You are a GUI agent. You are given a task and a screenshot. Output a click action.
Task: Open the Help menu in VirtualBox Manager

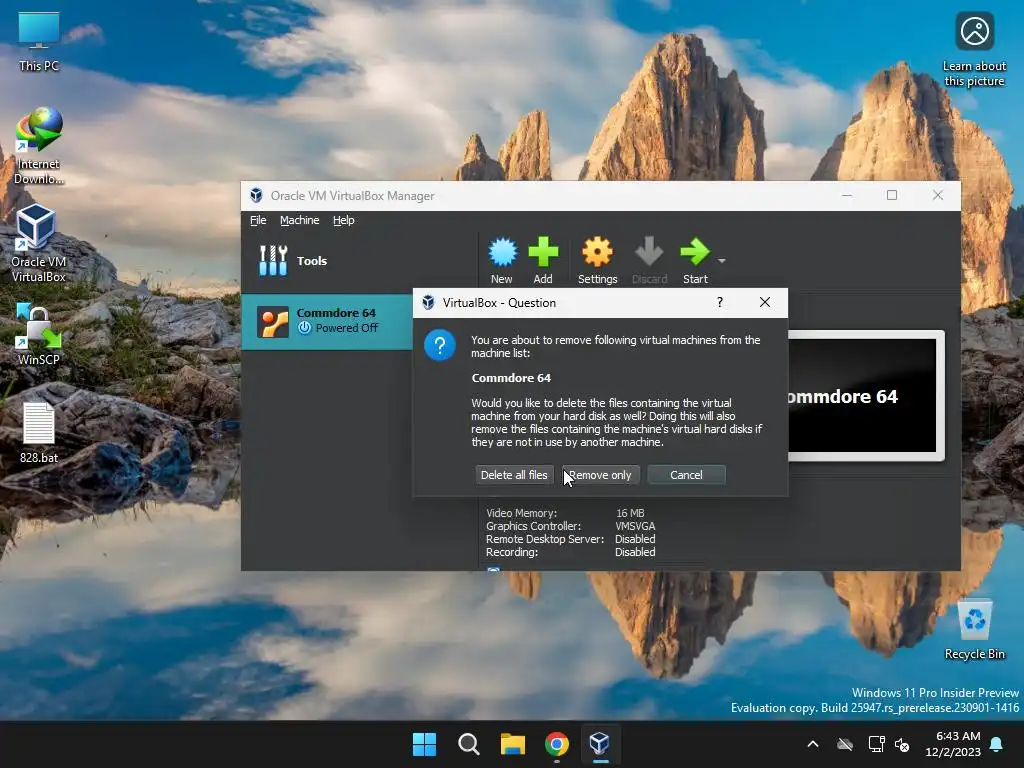pos(344,220)
